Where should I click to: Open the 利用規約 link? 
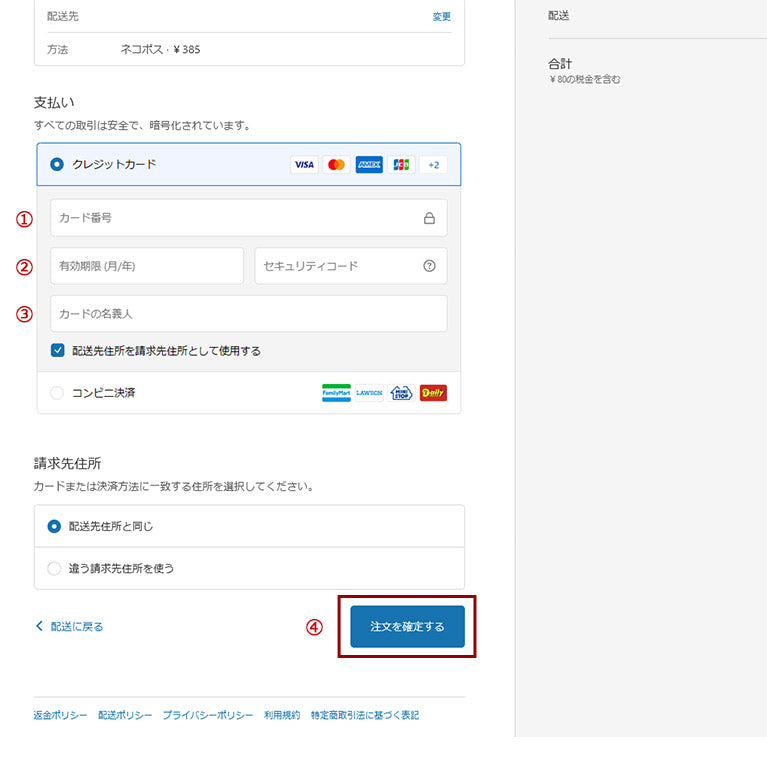(282, 715)
